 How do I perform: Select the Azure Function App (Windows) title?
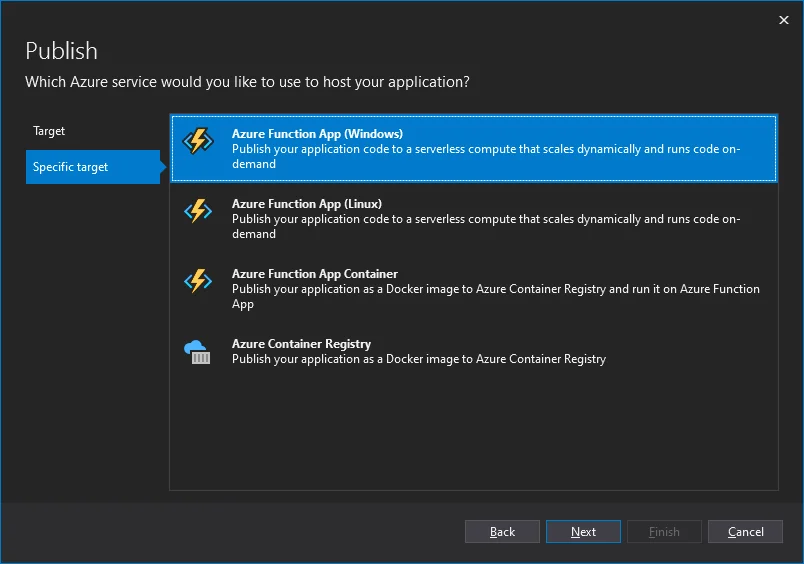[317, 134]
